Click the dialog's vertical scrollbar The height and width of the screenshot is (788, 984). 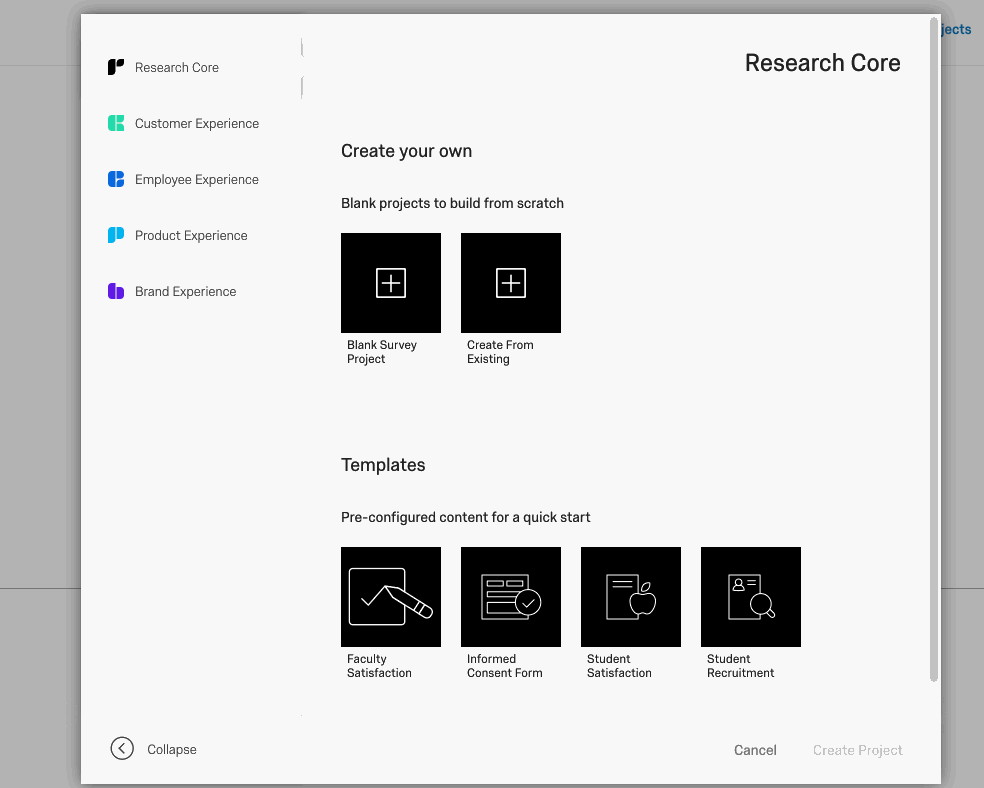934,349
